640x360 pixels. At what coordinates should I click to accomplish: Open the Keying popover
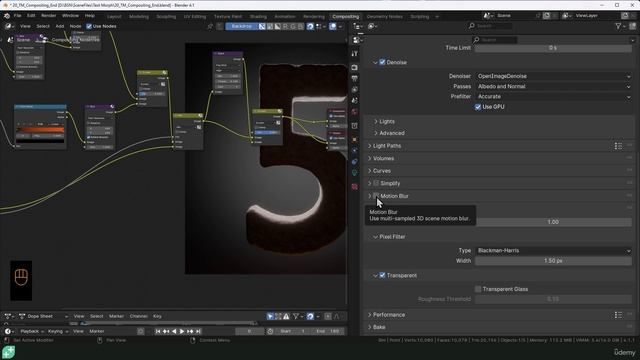pos(58,331)
